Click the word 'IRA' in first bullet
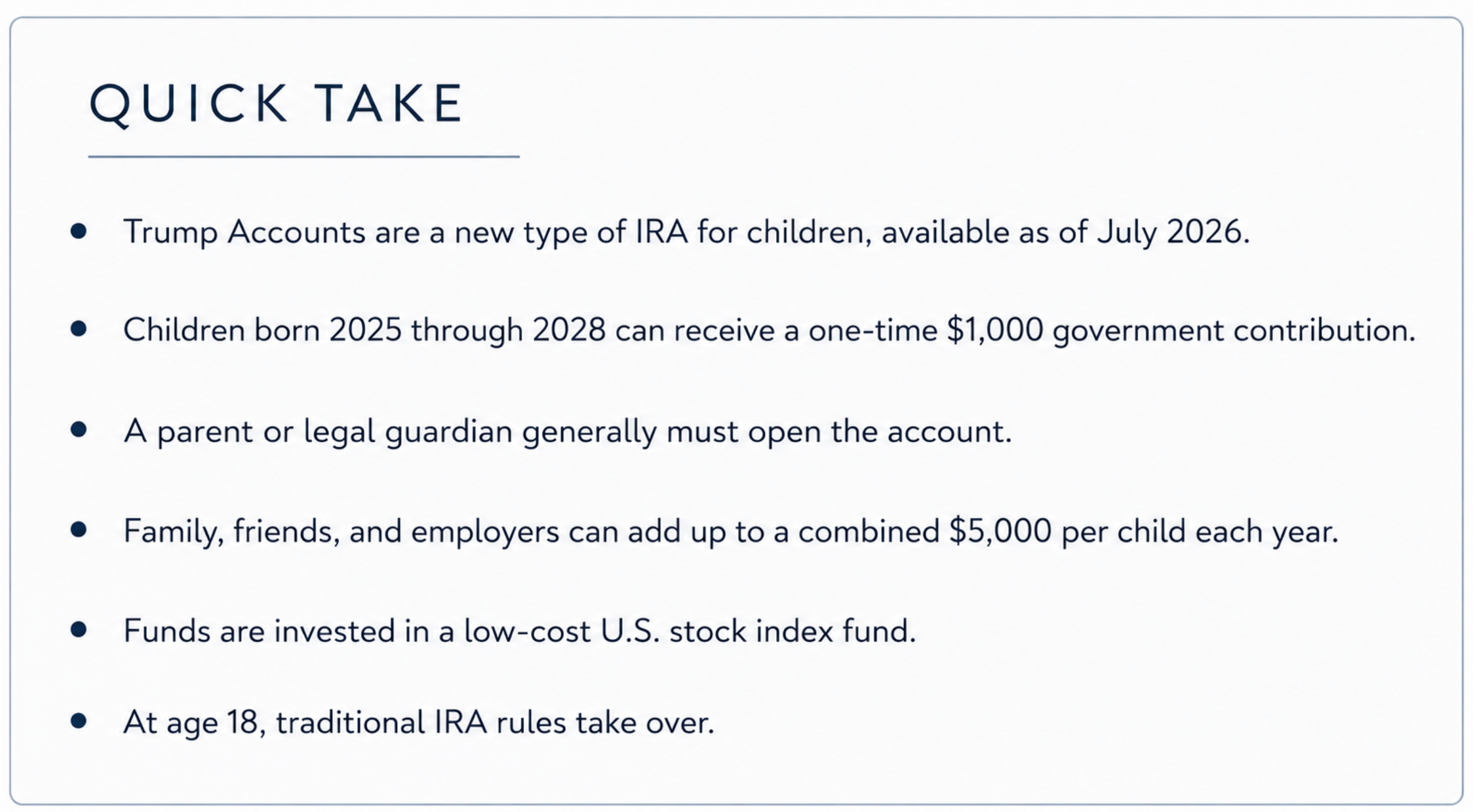The width and height of the screenshot is (1473, 812). click(661, 232)
